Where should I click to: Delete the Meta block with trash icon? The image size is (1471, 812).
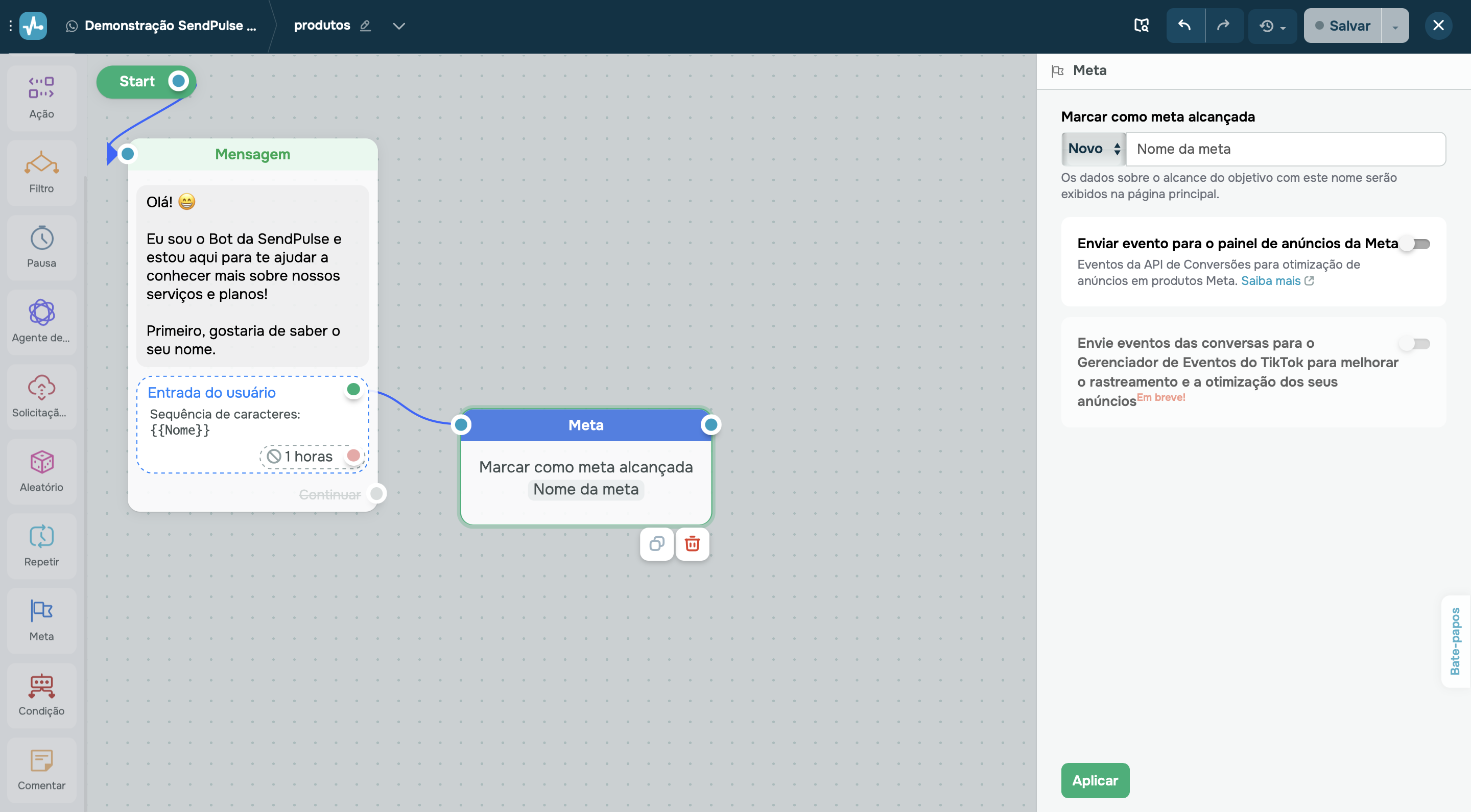coord(692,543)
